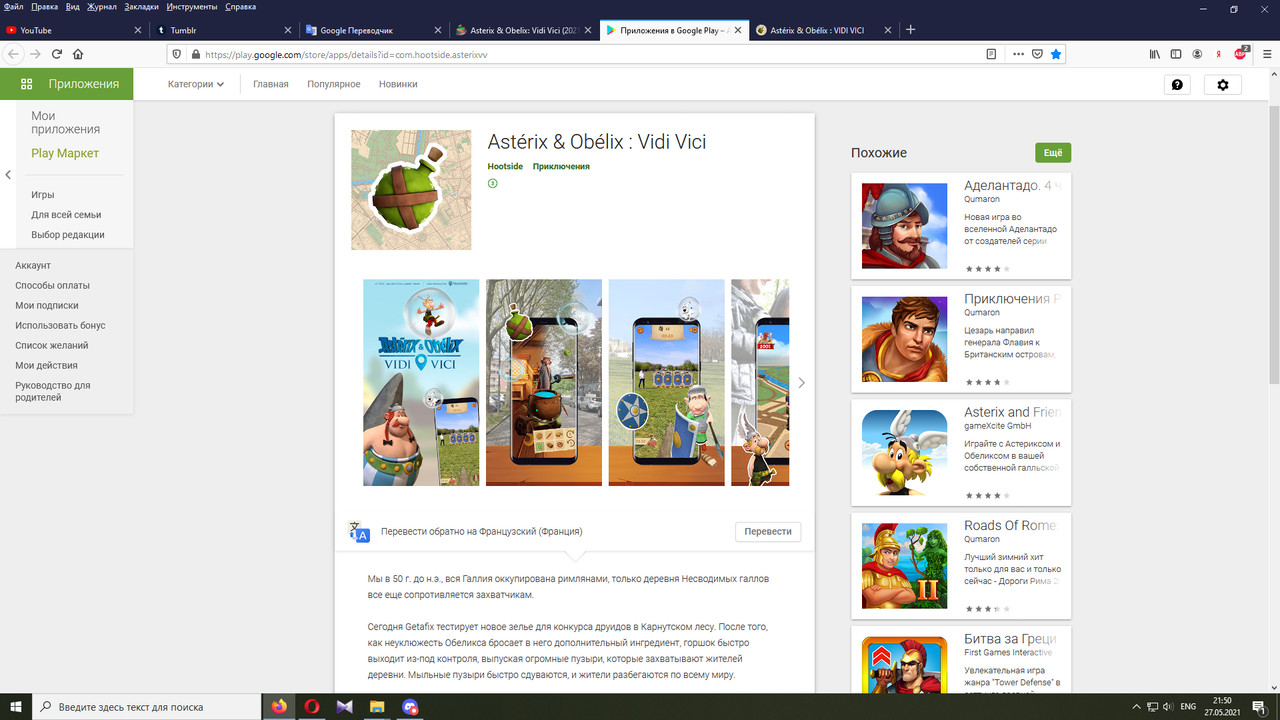The image size is (1280, 720).
Task: Go to Firefox home page
Action: [78, 54]
